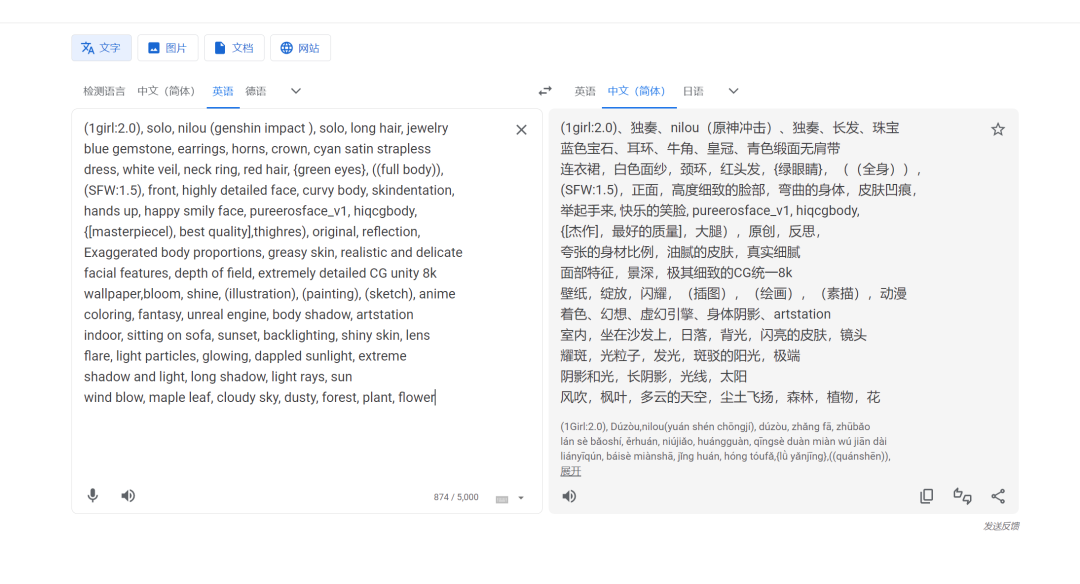Start voice input with microphone icon
This screenshot has height=584, width=1080.
(x=93, y=496)
